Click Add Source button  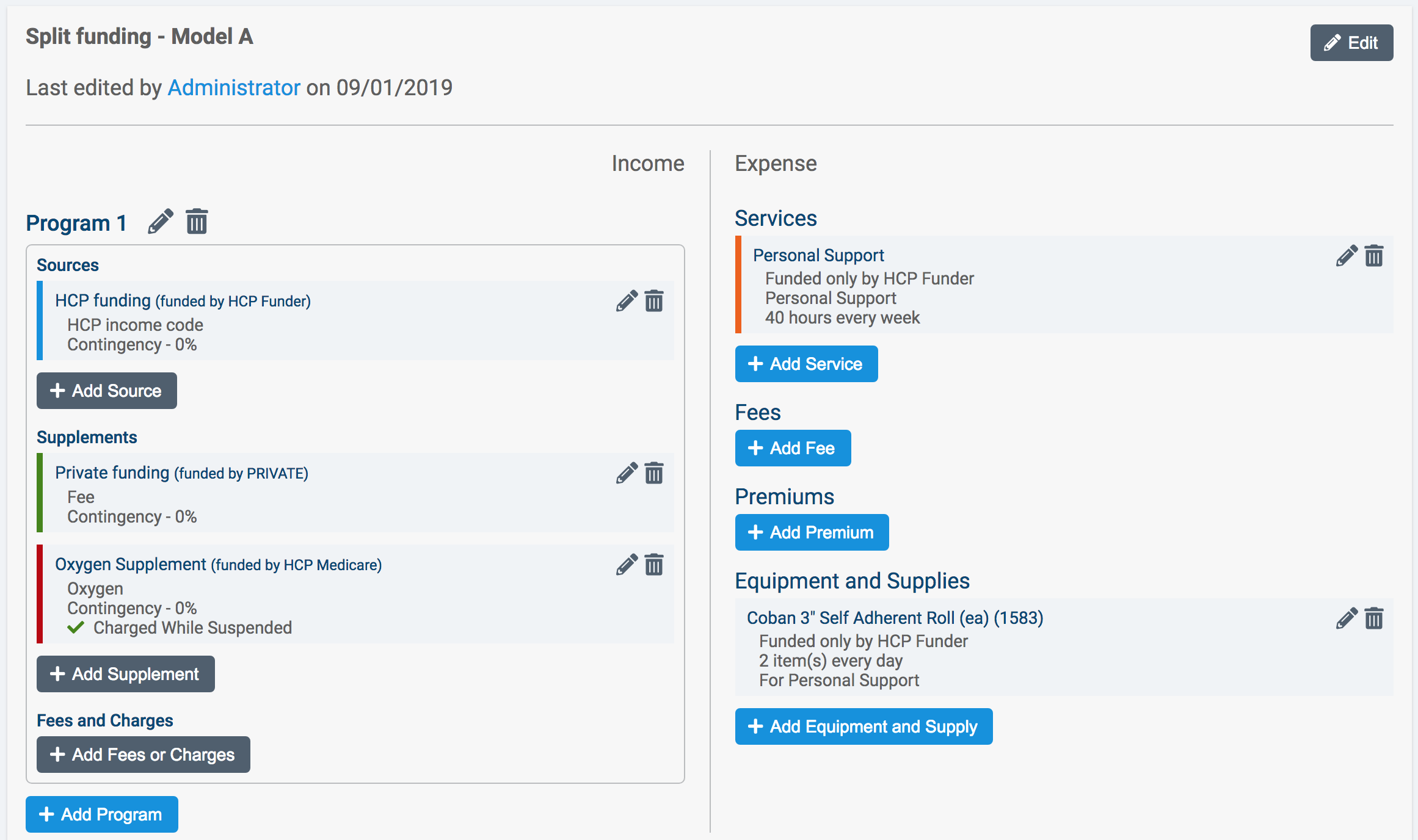click(107, 391)
